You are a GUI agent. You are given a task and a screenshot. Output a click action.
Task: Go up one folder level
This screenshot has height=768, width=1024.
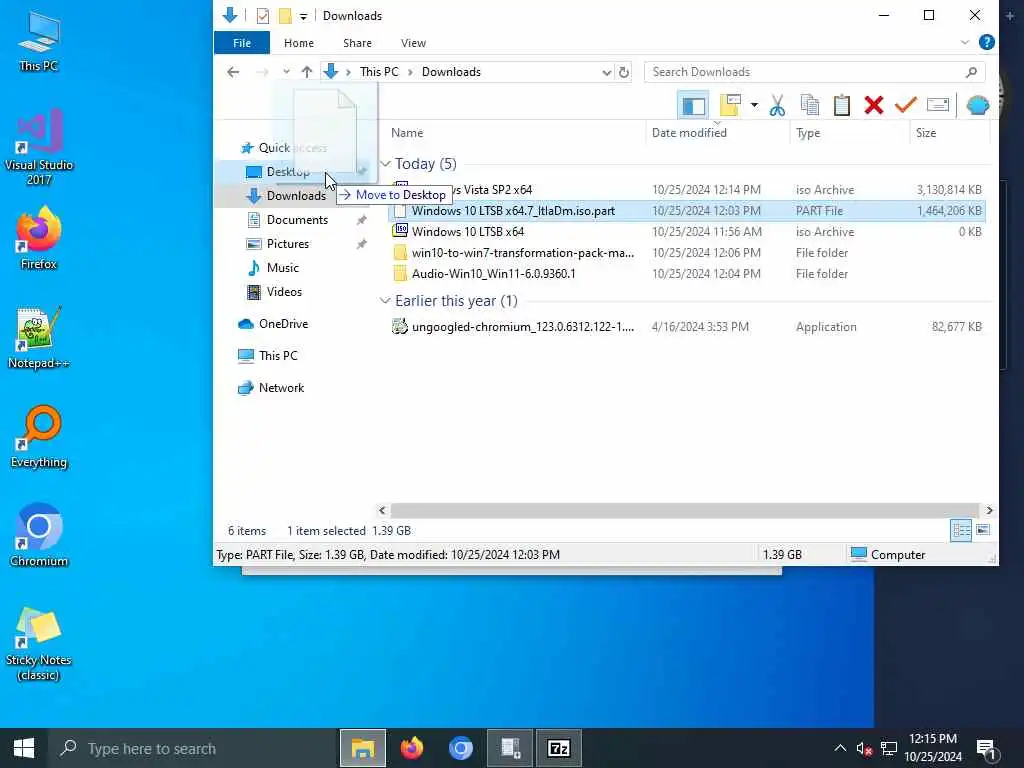[306, 72]
